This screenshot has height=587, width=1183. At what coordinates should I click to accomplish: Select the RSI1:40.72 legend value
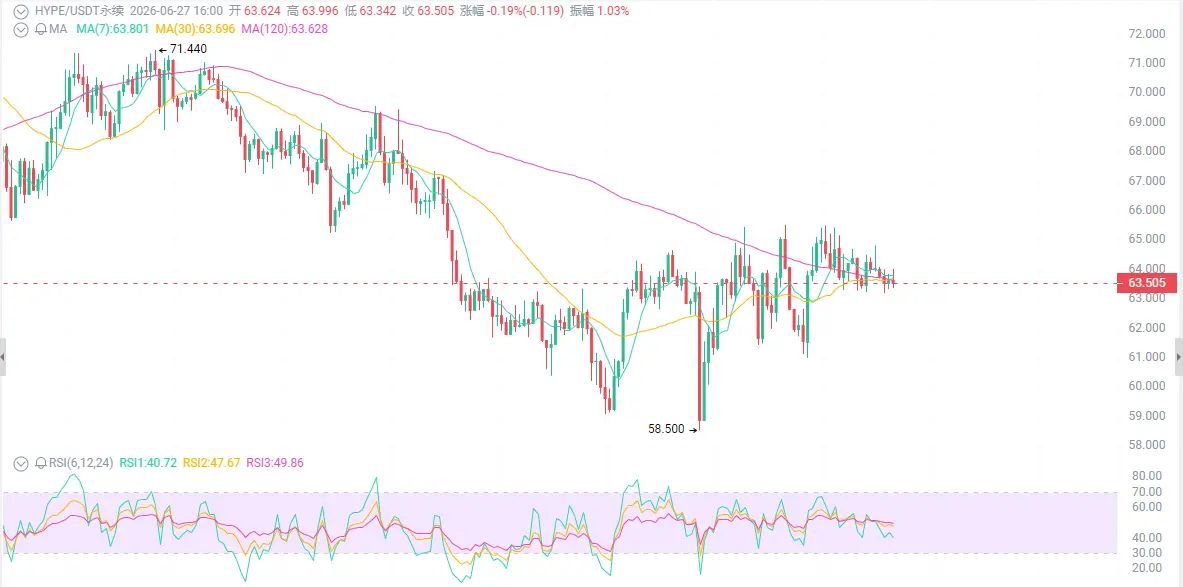[148, 463]
